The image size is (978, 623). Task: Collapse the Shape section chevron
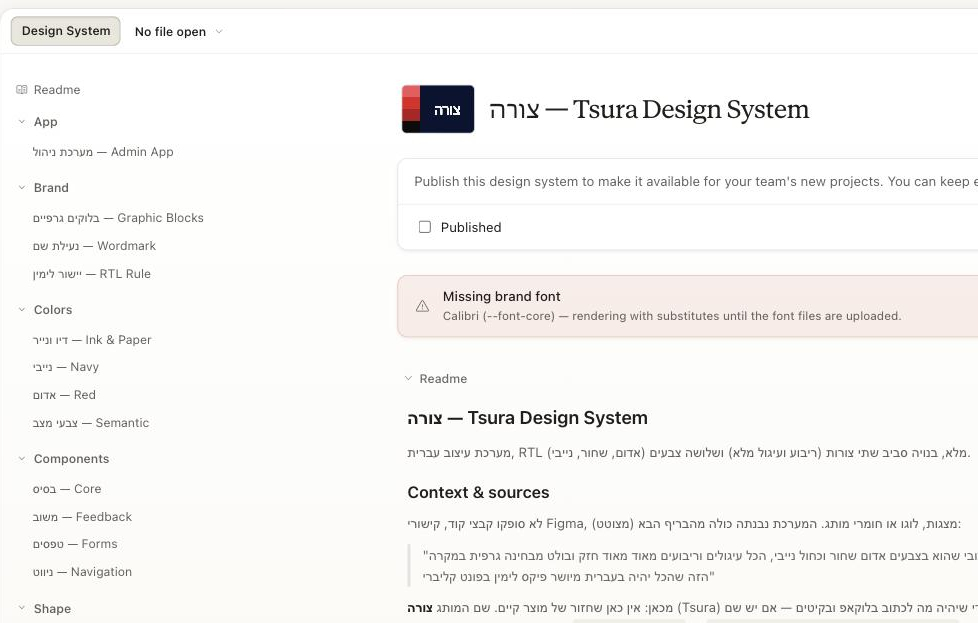click(22, 608)
